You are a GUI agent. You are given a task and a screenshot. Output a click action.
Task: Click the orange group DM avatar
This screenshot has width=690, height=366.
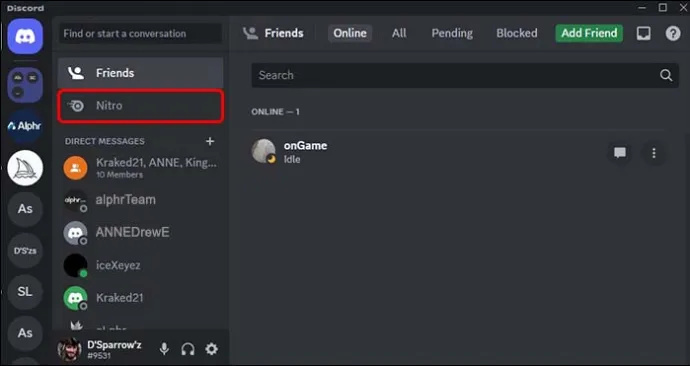pos(75,168)
